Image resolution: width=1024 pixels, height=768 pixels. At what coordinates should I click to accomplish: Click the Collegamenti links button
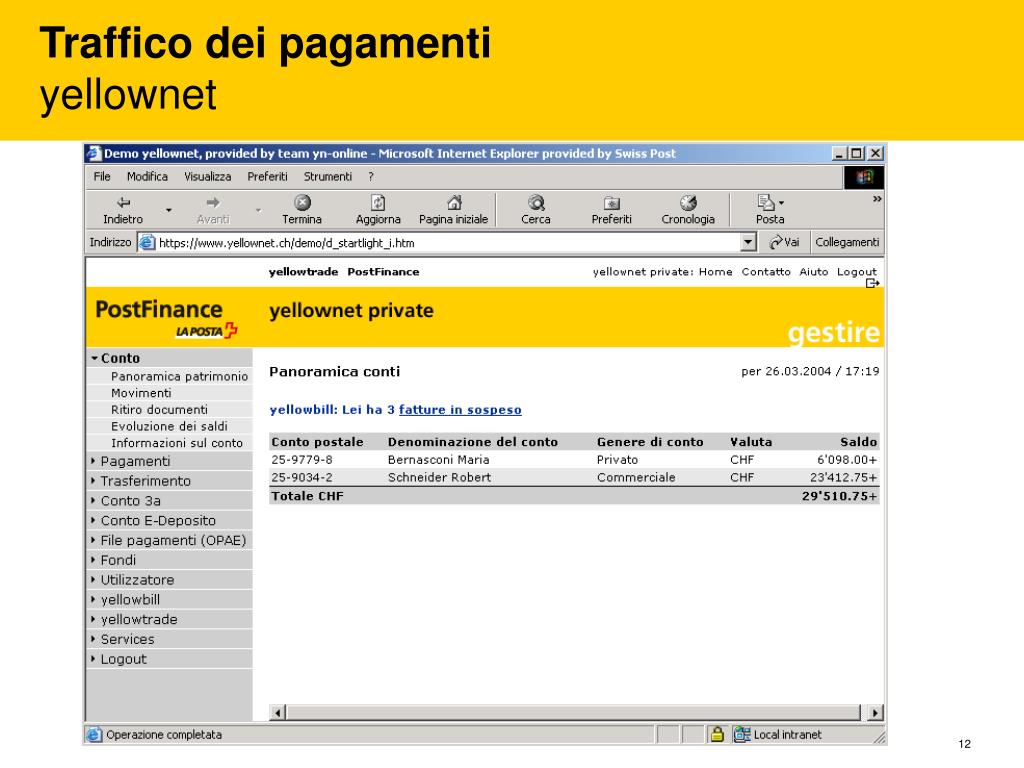pos(847,242)
